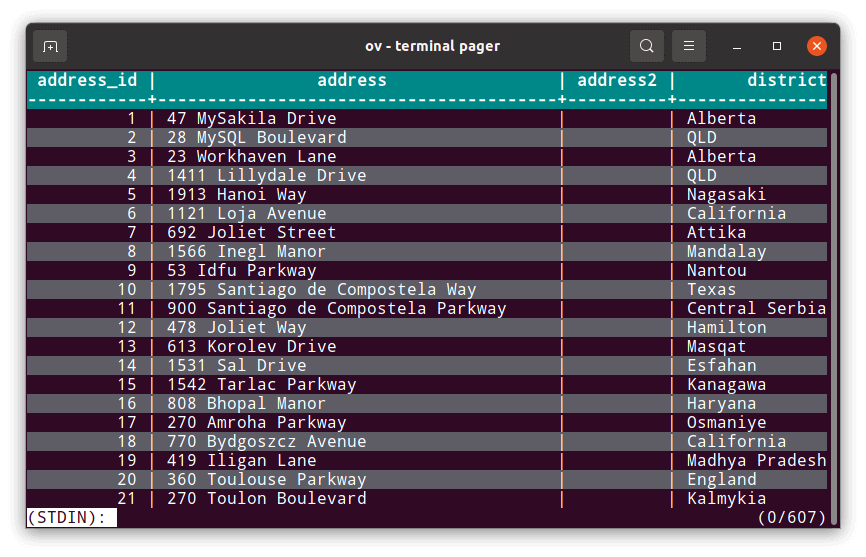Select the address2 column header

coord(617,81)
